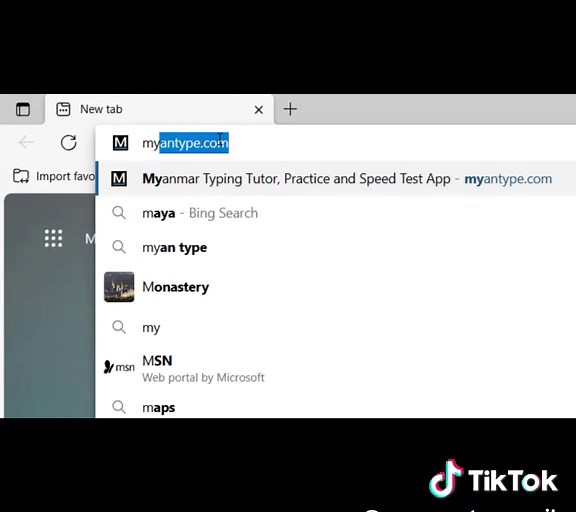Viewport: 576px width, 512px height.
Task: Click the M site icon in address bar
Action: coord(120,143)
